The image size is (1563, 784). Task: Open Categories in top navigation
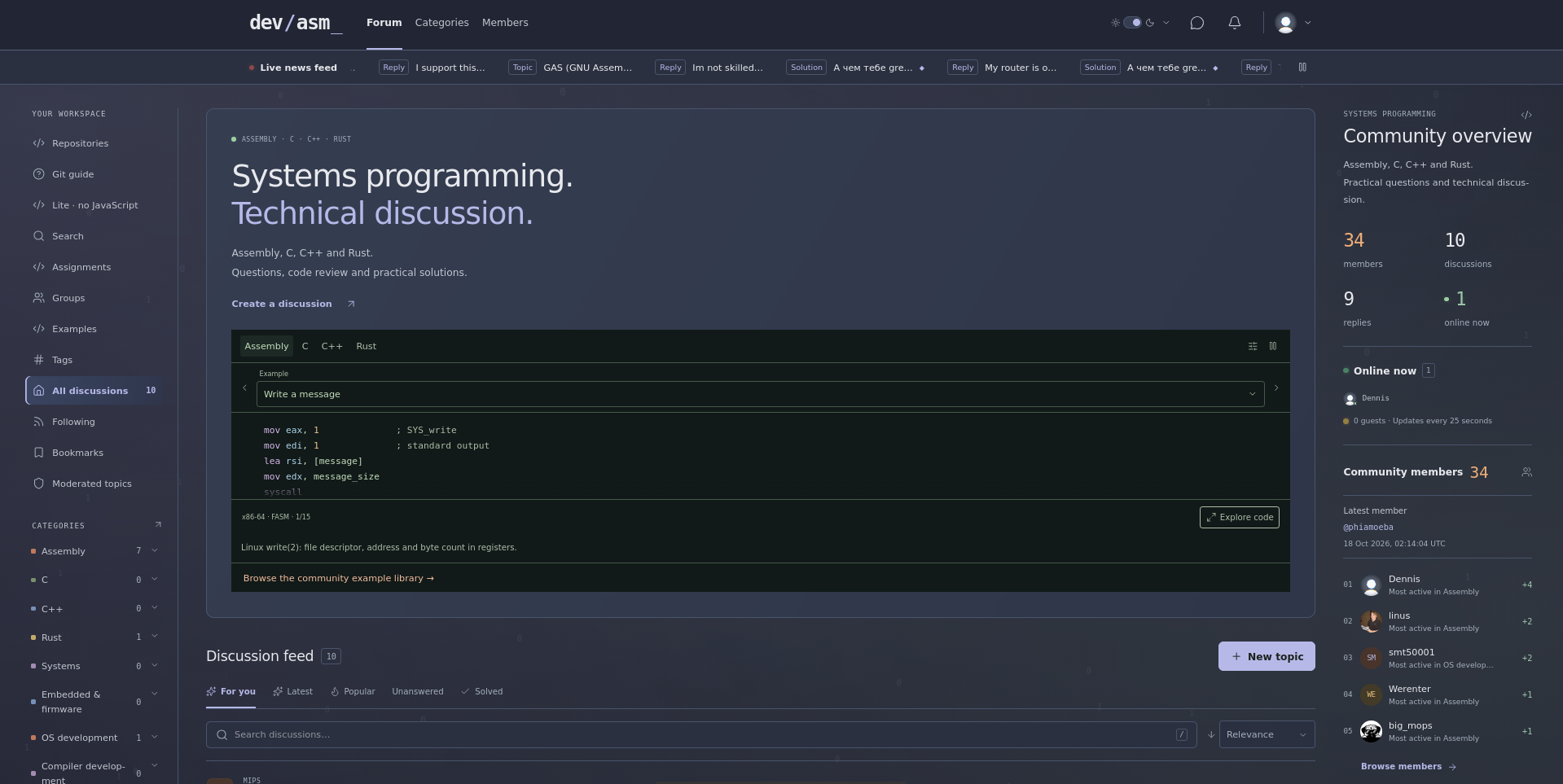[441, 23]
